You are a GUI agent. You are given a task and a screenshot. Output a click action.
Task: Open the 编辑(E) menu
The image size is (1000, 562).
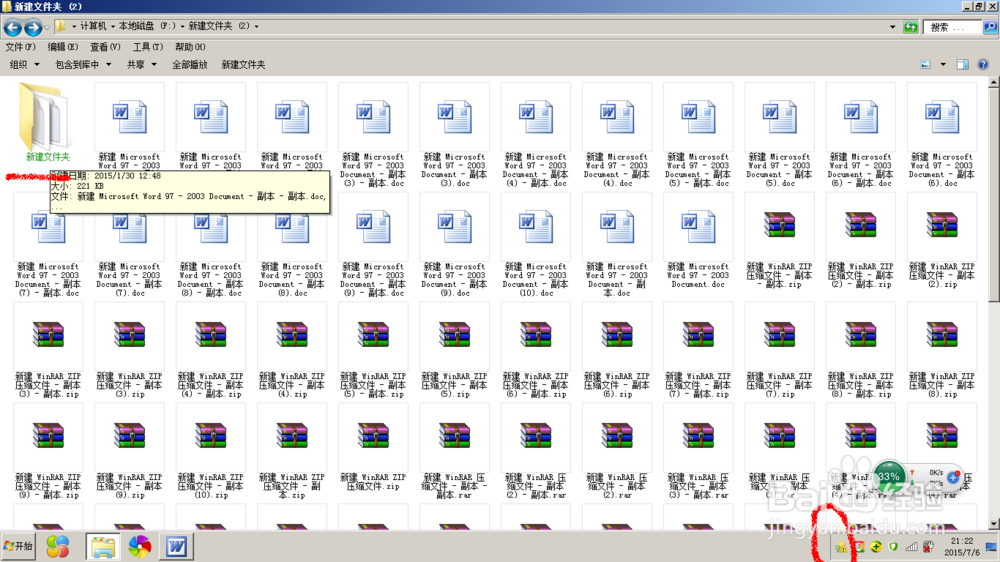click(62, 47)
